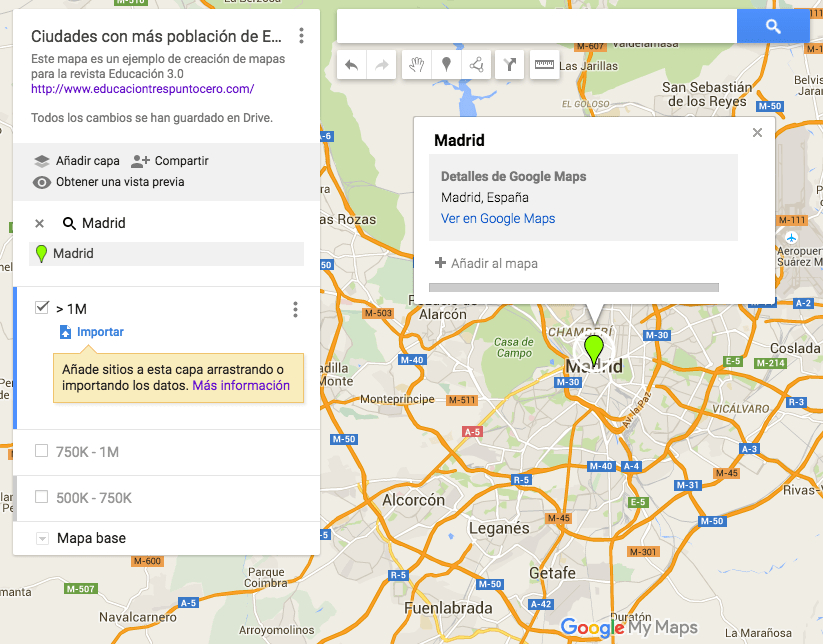The height and width of the screenshot is (644, 823).
Task: Click the redo arrow in toolbar
Action: (382, 65)
